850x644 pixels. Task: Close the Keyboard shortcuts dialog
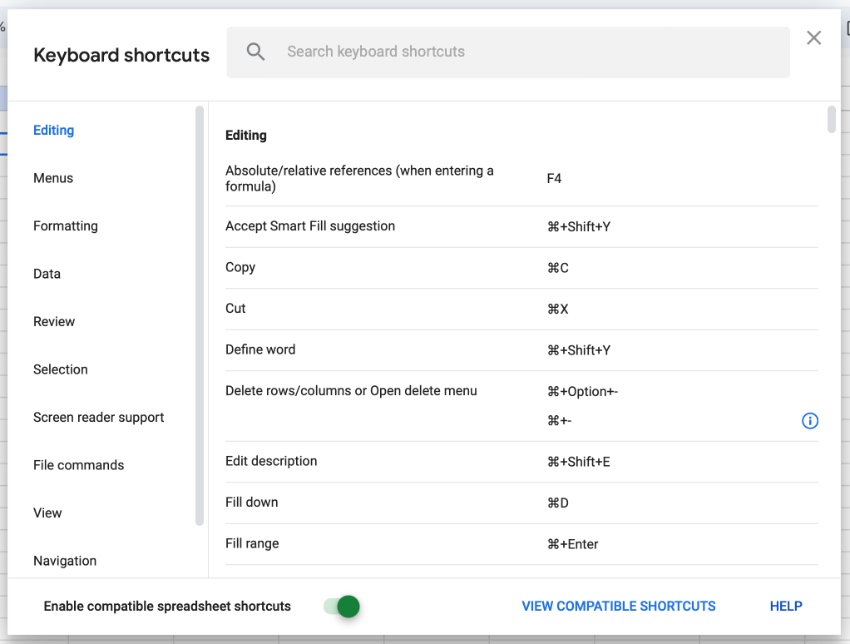(814, 37)
